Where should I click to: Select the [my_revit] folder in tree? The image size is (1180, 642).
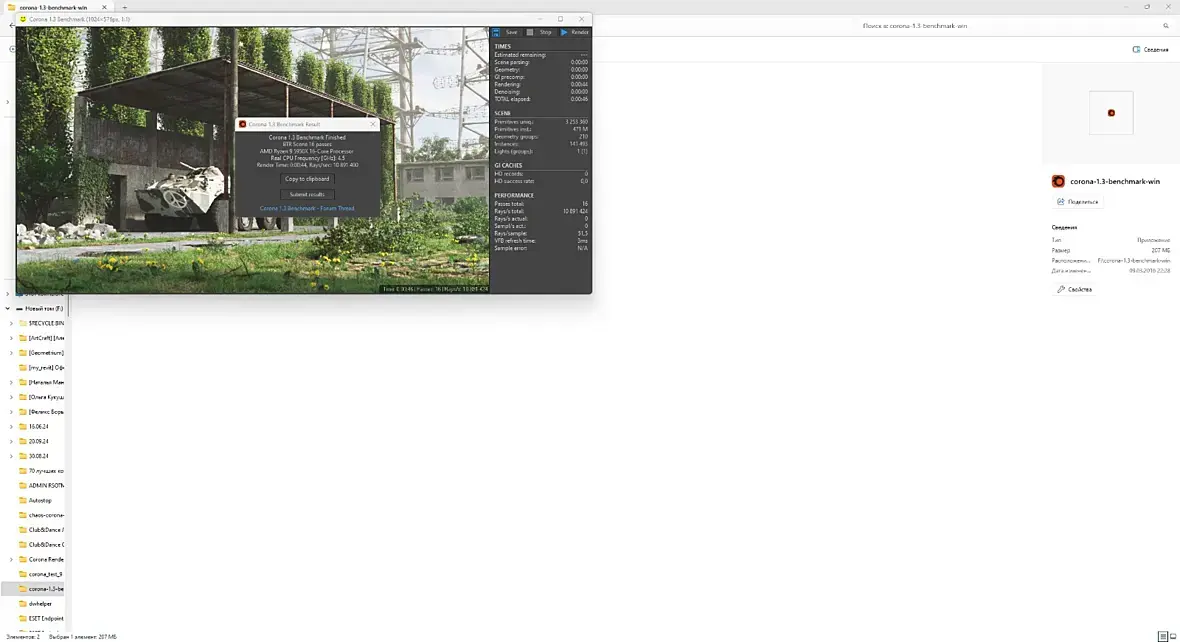tap(41, 367)
